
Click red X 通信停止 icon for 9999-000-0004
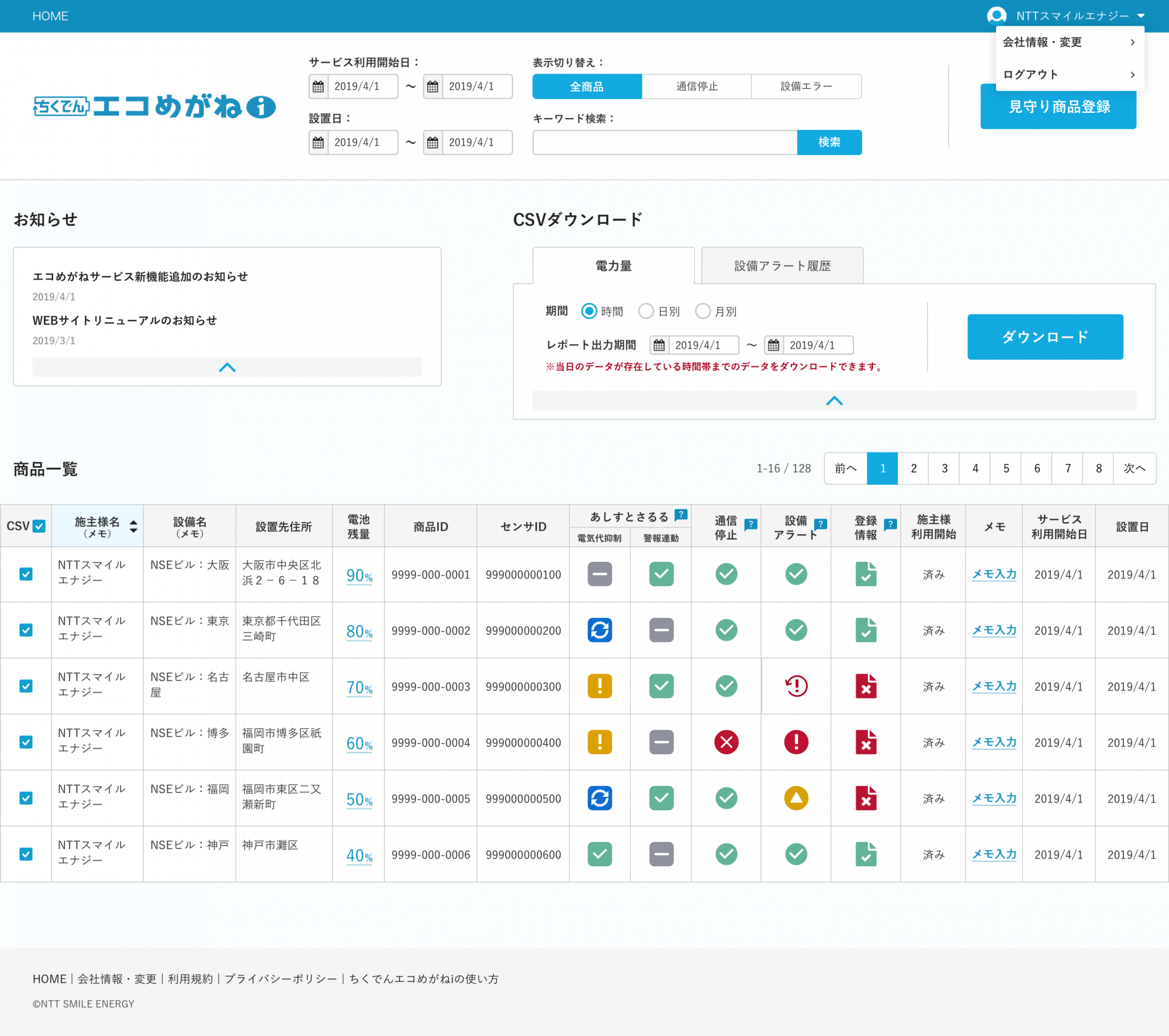click(727, 743)
